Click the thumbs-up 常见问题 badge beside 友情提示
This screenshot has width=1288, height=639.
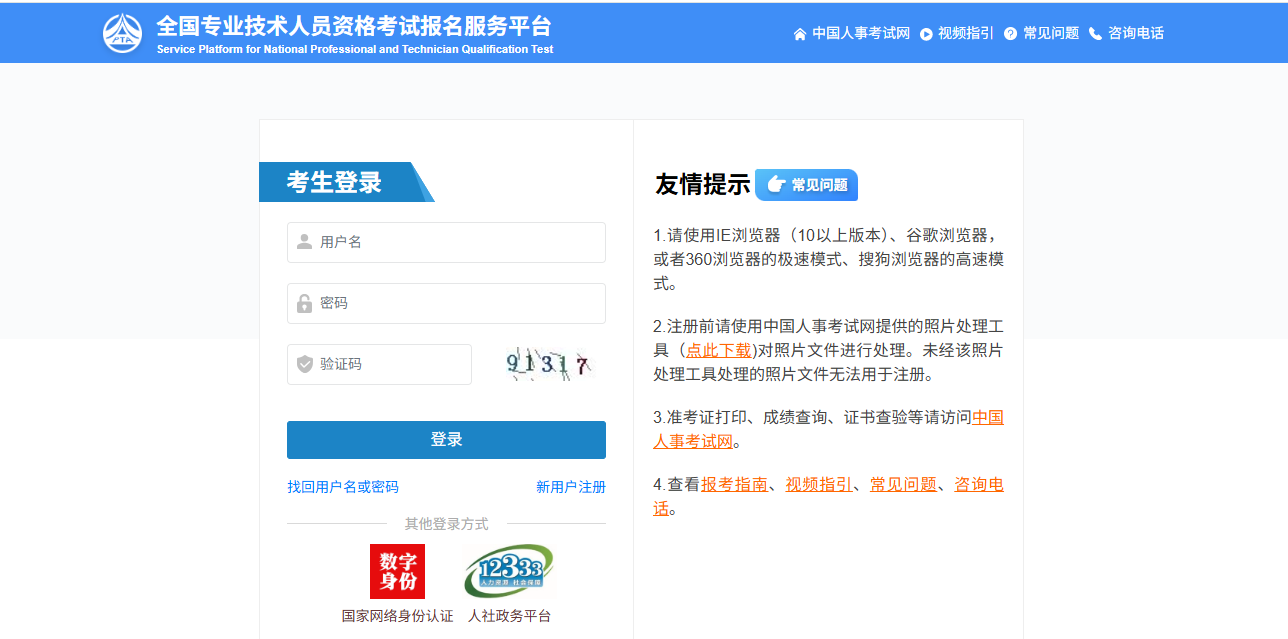[x=808, y=185]
